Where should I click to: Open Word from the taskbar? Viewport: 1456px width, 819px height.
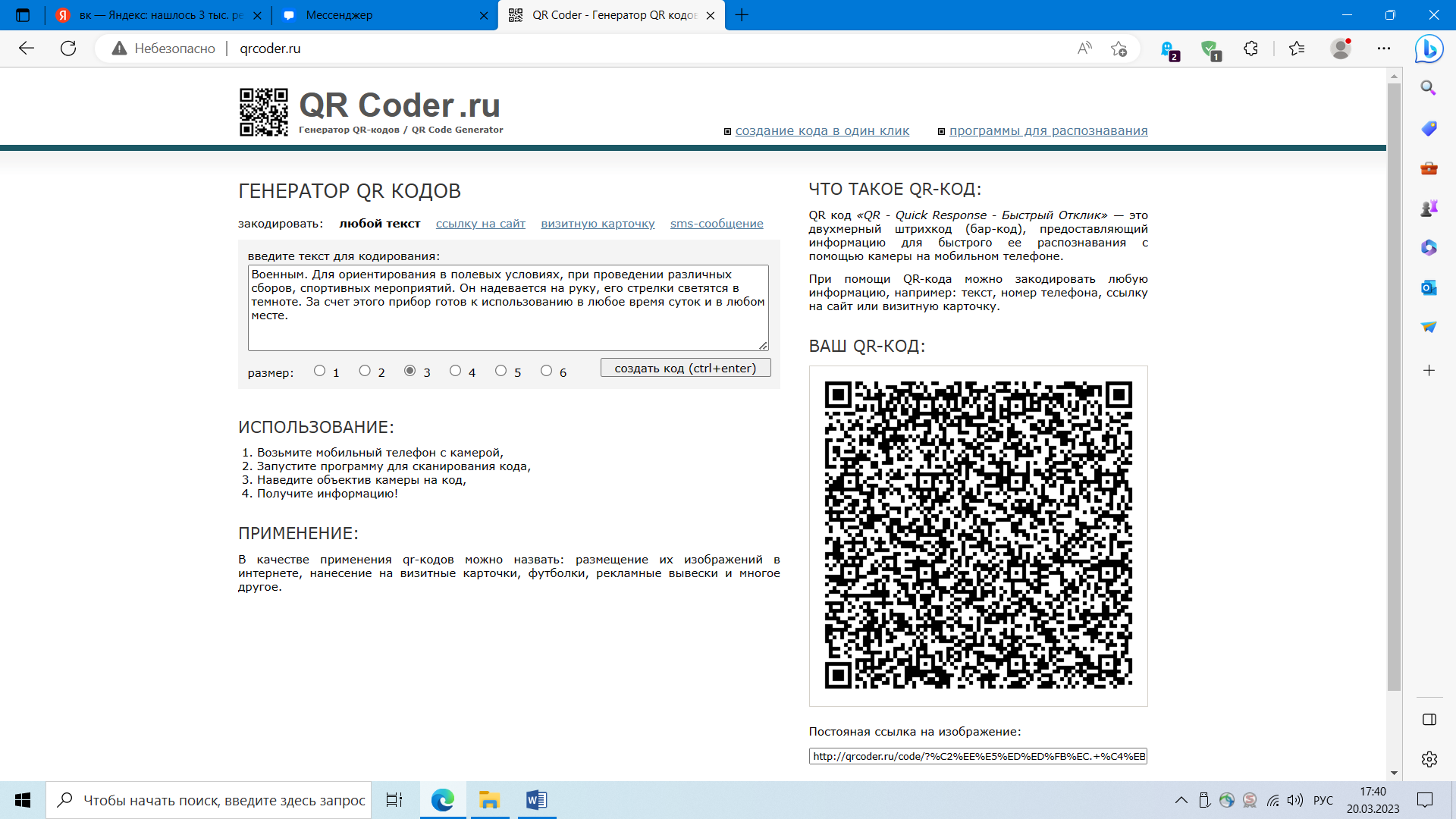(536, 800)
